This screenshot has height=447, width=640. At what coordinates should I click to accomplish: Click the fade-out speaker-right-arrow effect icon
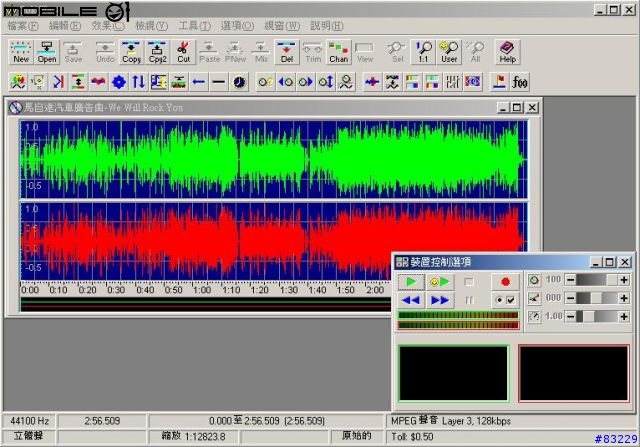coord(306,82)
